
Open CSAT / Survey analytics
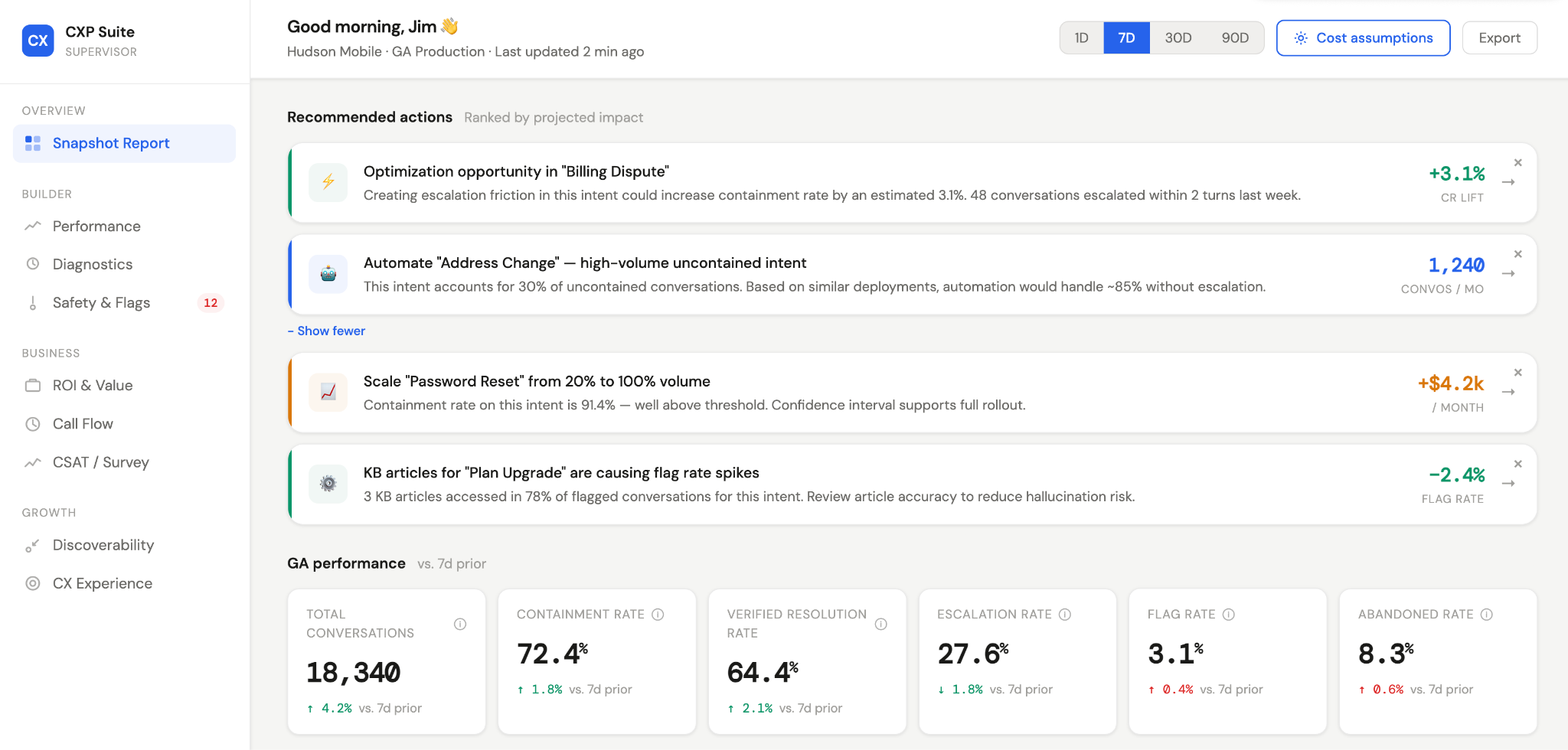(x=100, y=462)
